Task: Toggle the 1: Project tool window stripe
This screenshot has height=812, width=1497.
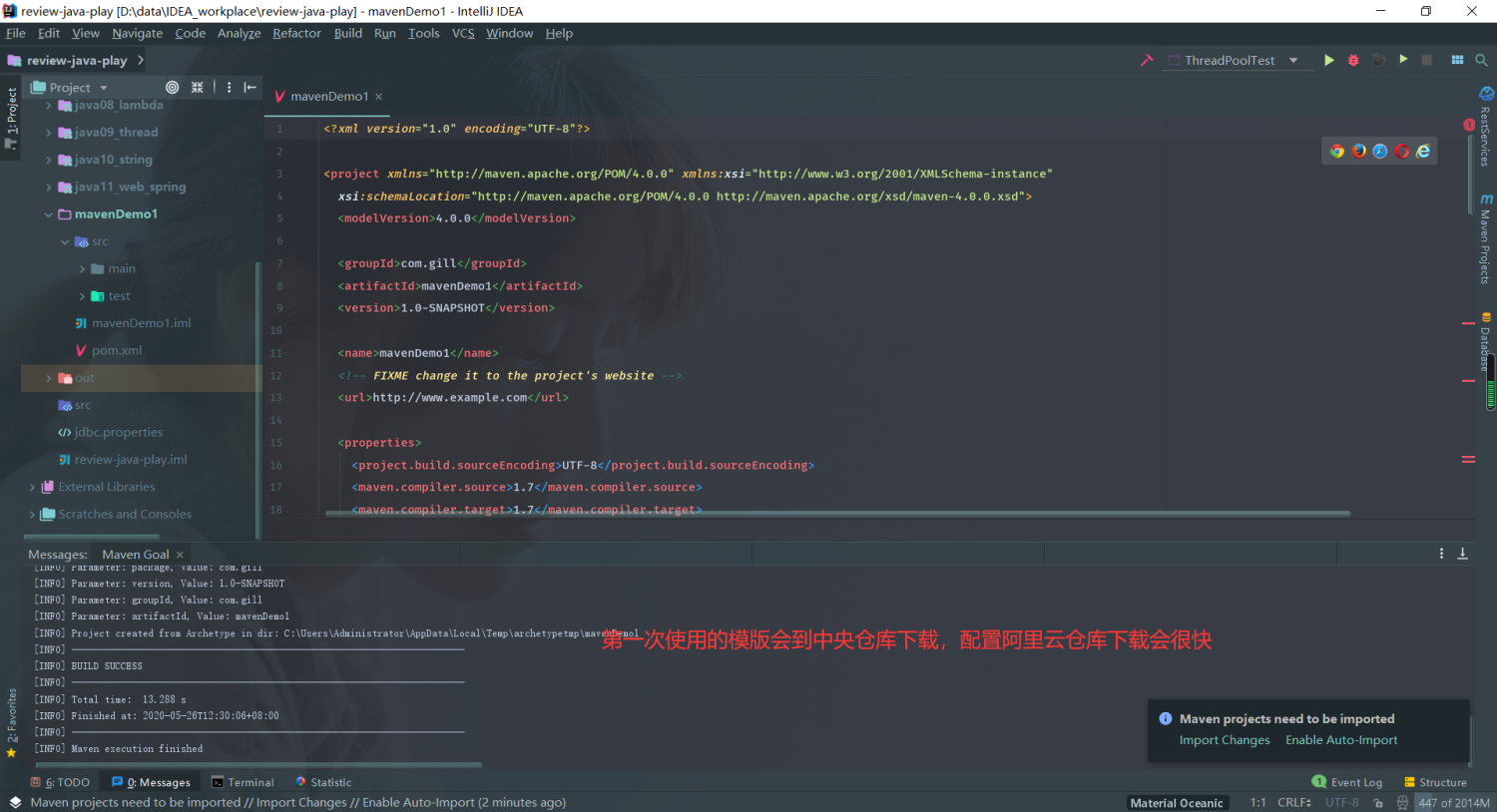Action: 11,120
